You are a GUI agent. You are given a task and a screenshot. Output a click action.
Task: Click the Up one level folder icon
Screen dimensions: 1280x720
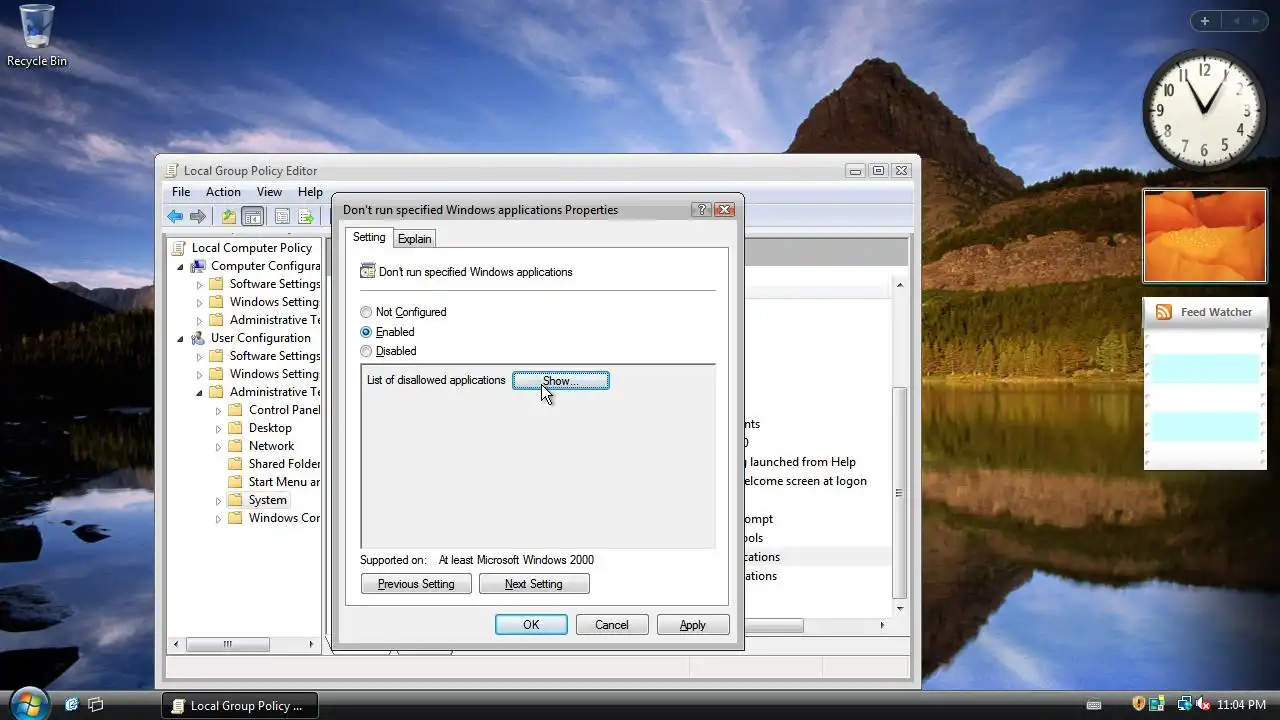(x=229, y=216)
